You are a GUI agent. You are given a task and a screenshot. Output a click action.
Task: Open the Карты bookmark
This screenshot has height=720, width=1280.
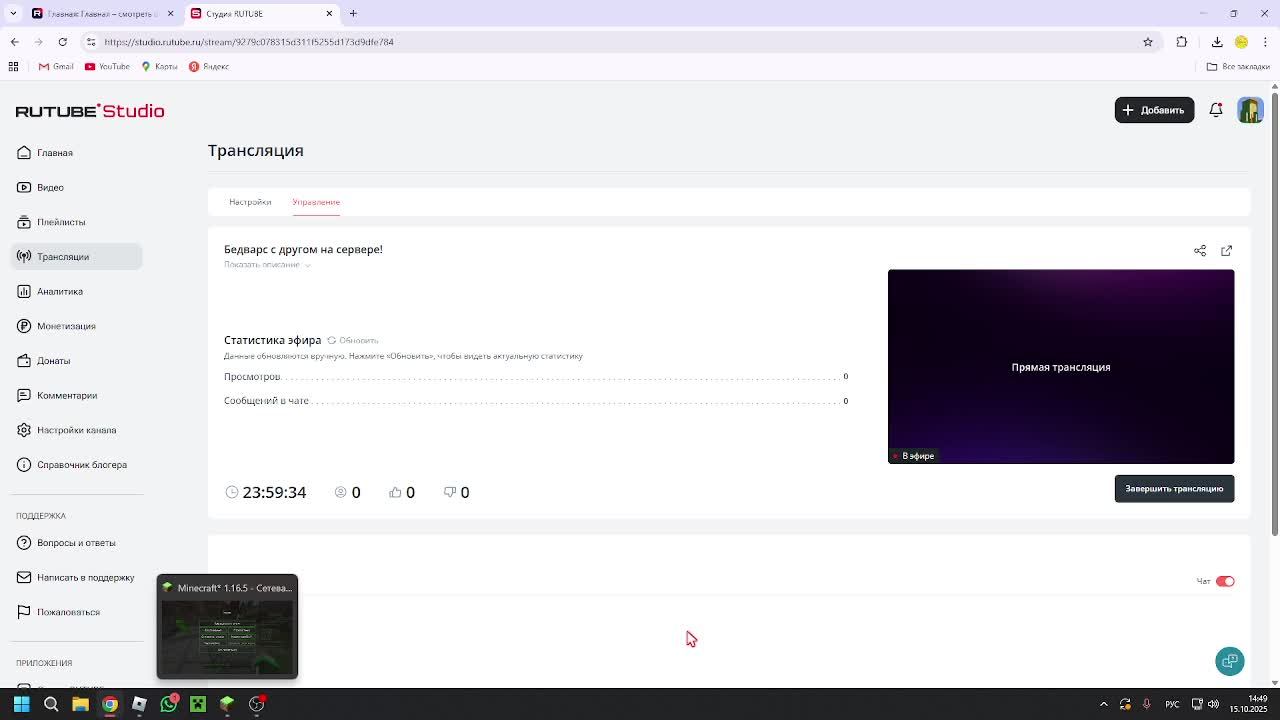[x=159, y=66]
